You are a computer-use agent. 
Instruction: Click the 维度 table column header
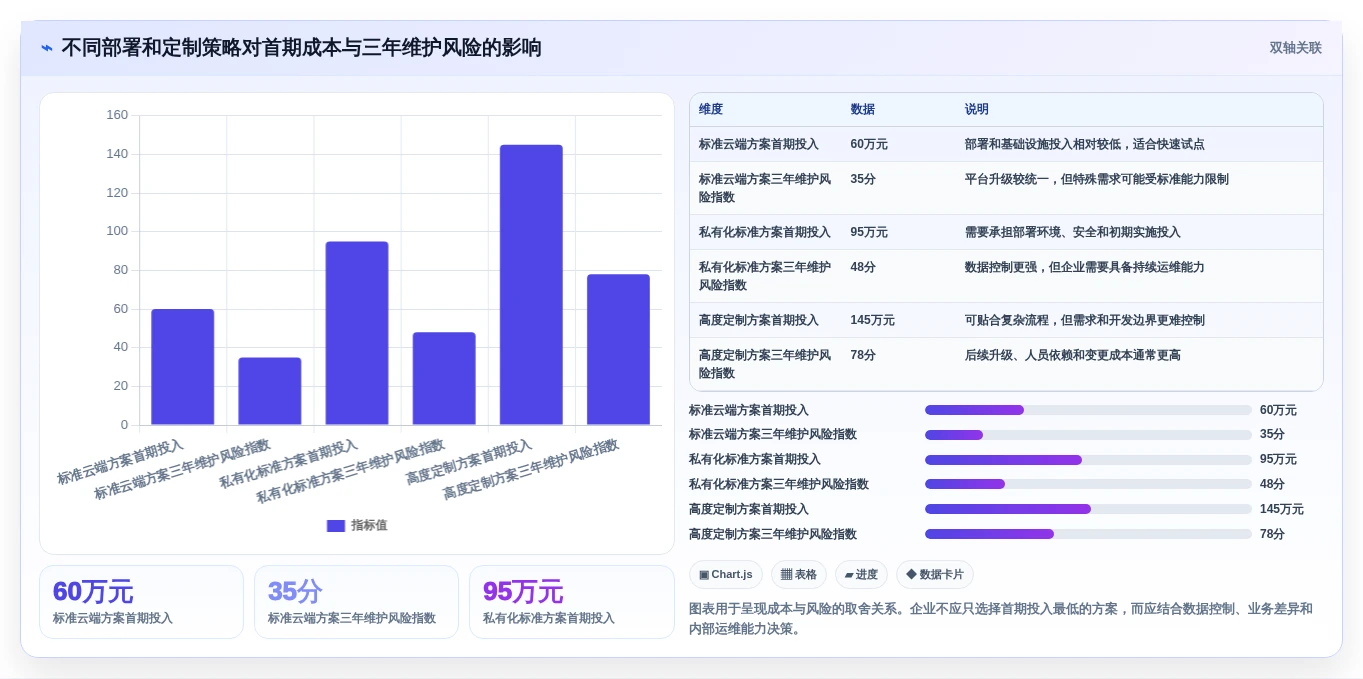(x=711, y=109)
